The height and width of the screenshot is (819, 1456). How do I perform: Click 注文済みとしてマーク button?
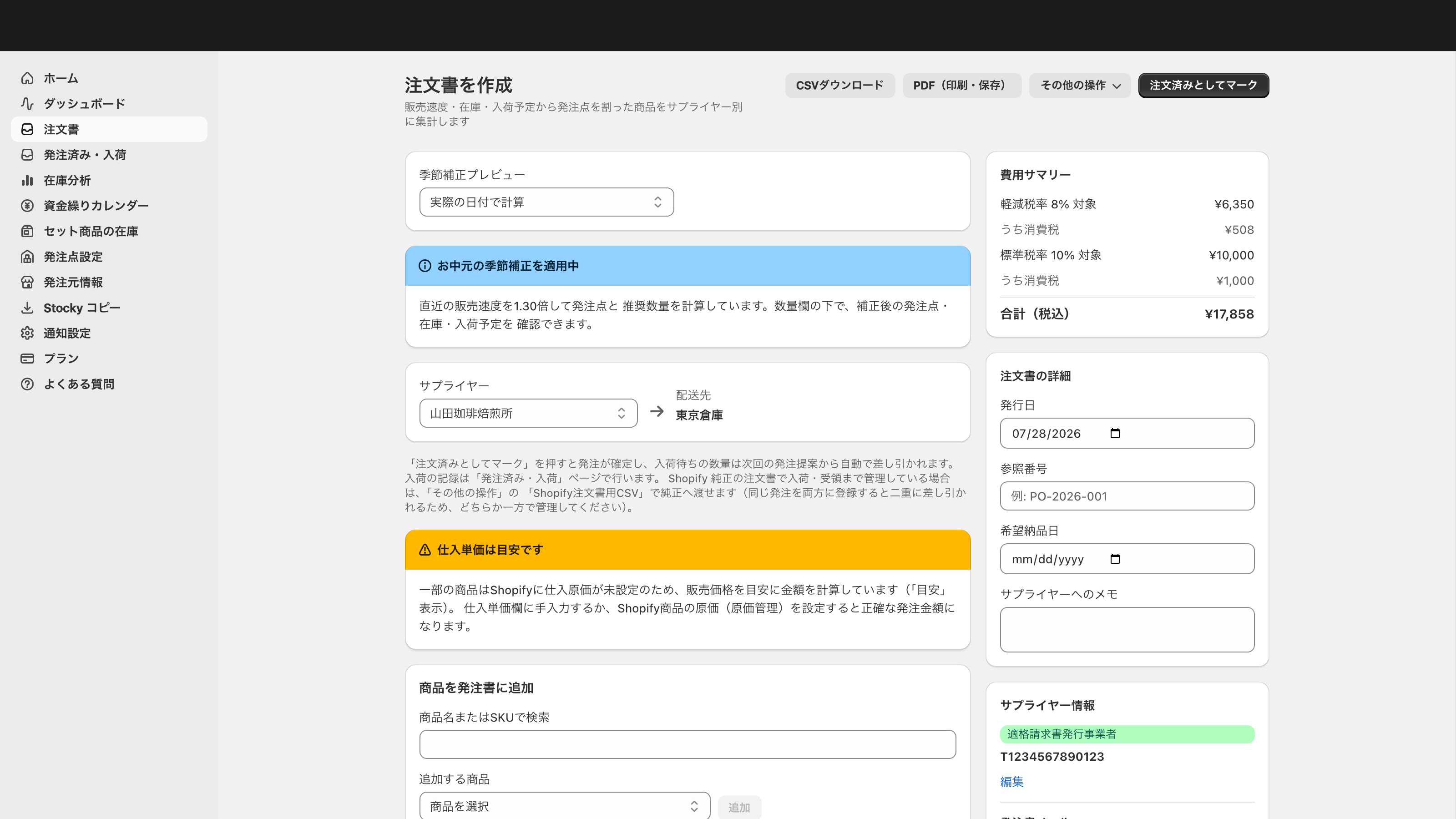click(x=1203, y=86)
